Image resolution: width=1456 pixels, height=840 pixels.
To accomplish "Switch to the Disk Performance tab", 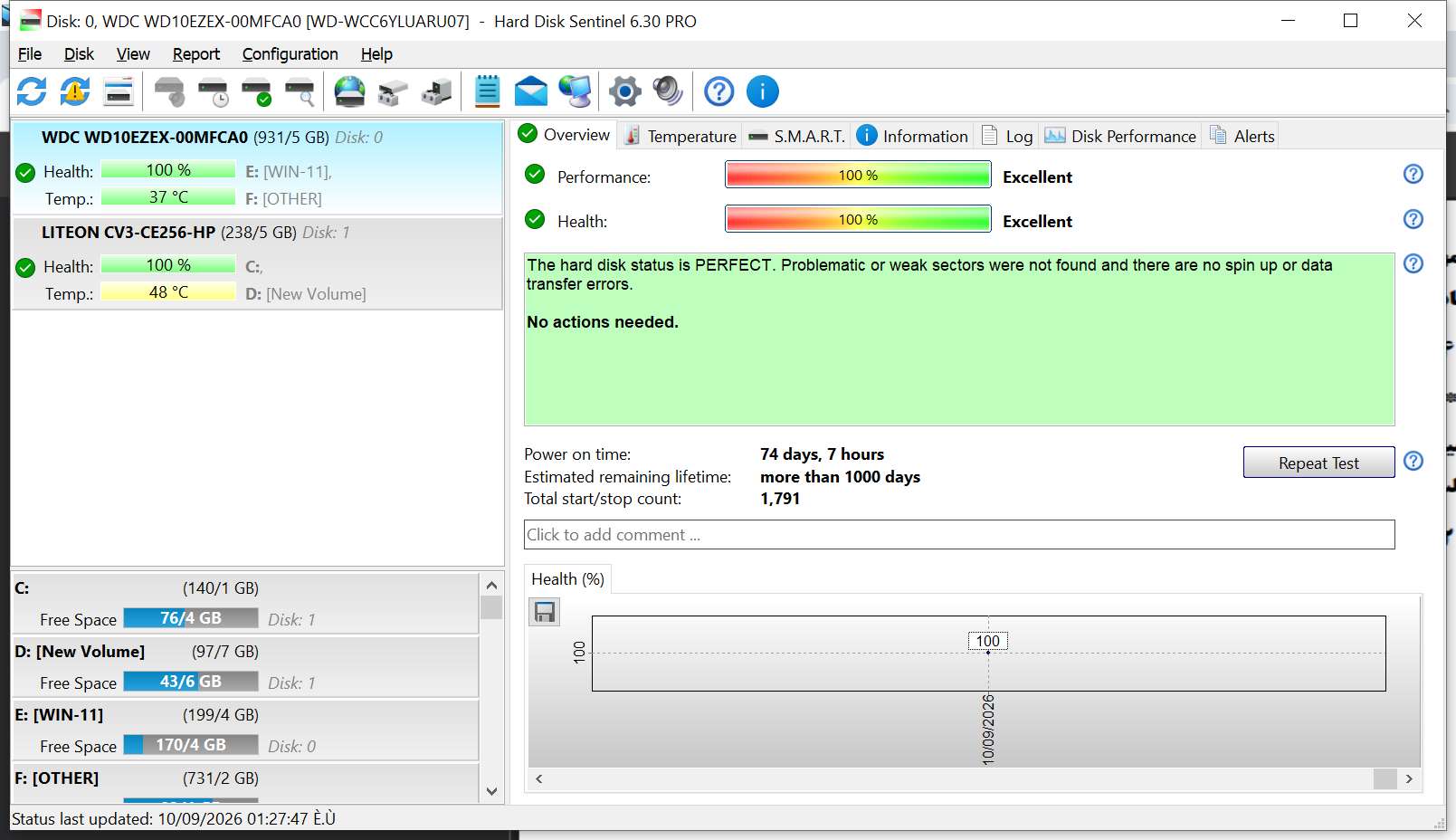I will [1120, 136].
